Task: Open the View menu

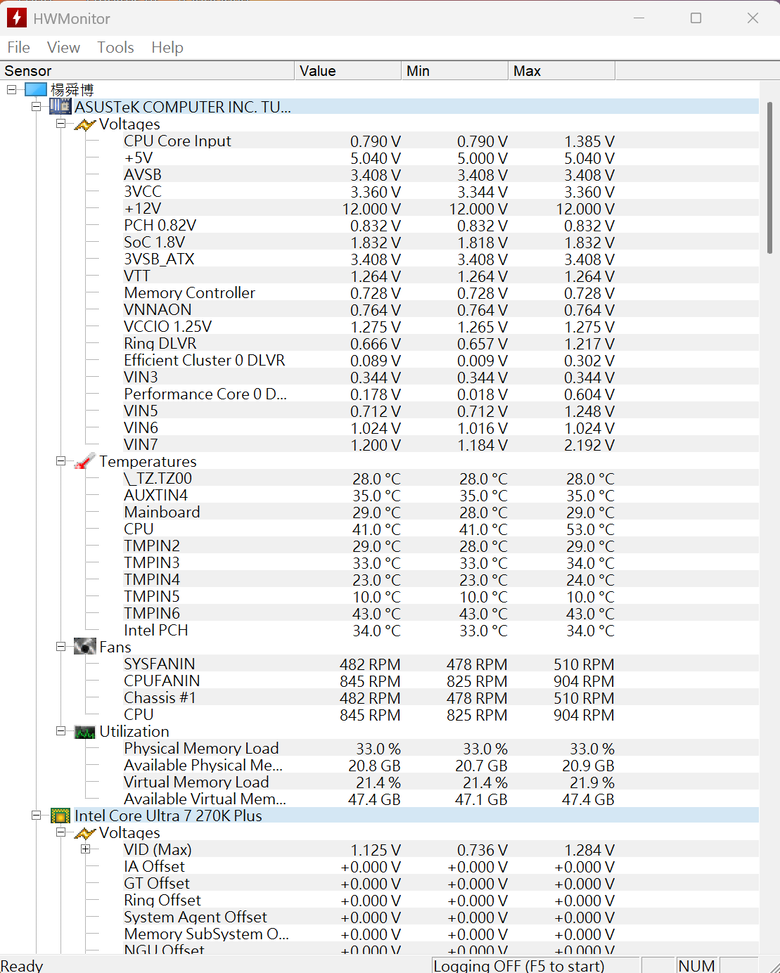Action: (63, 47)
